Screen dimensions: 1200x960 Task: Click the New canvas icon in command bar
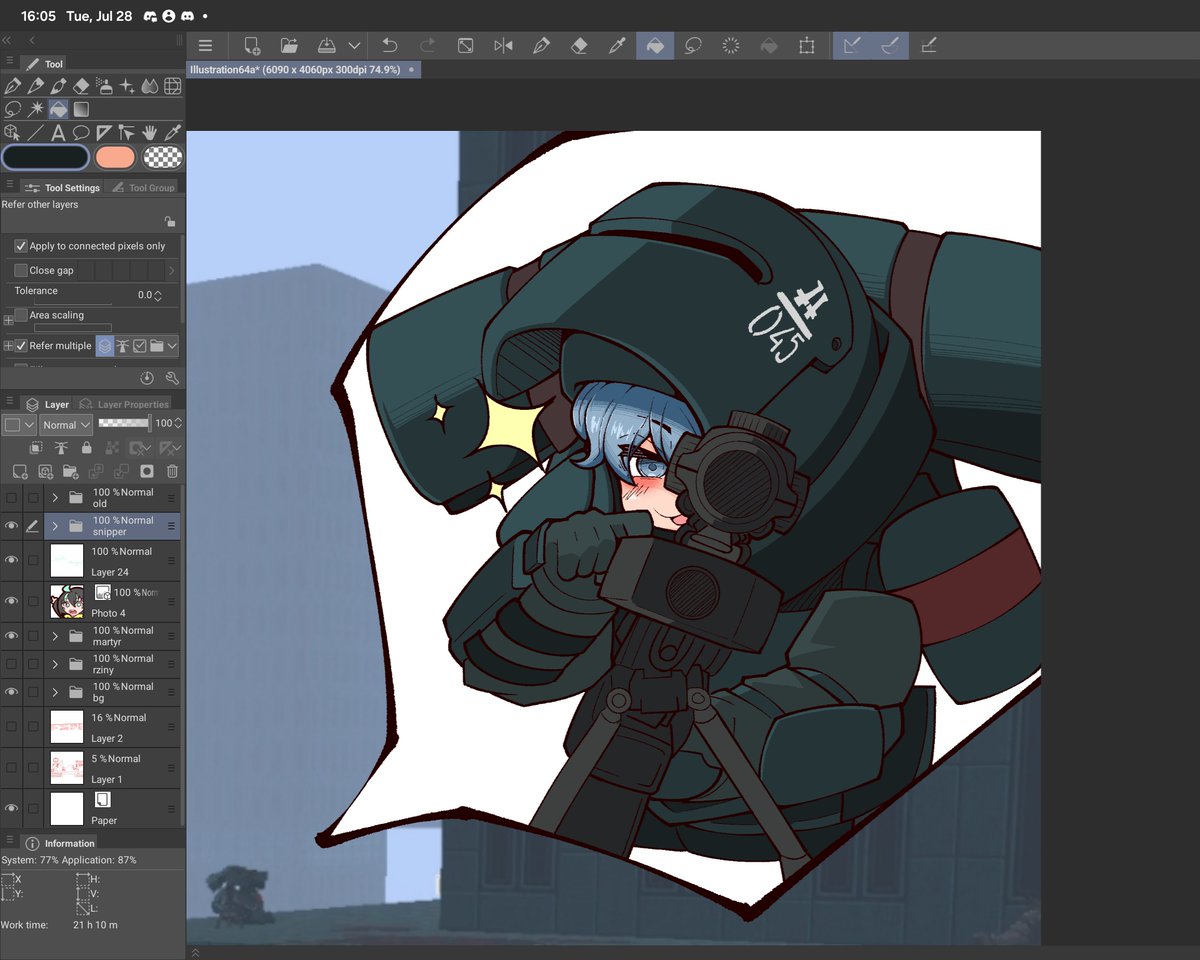252,46
